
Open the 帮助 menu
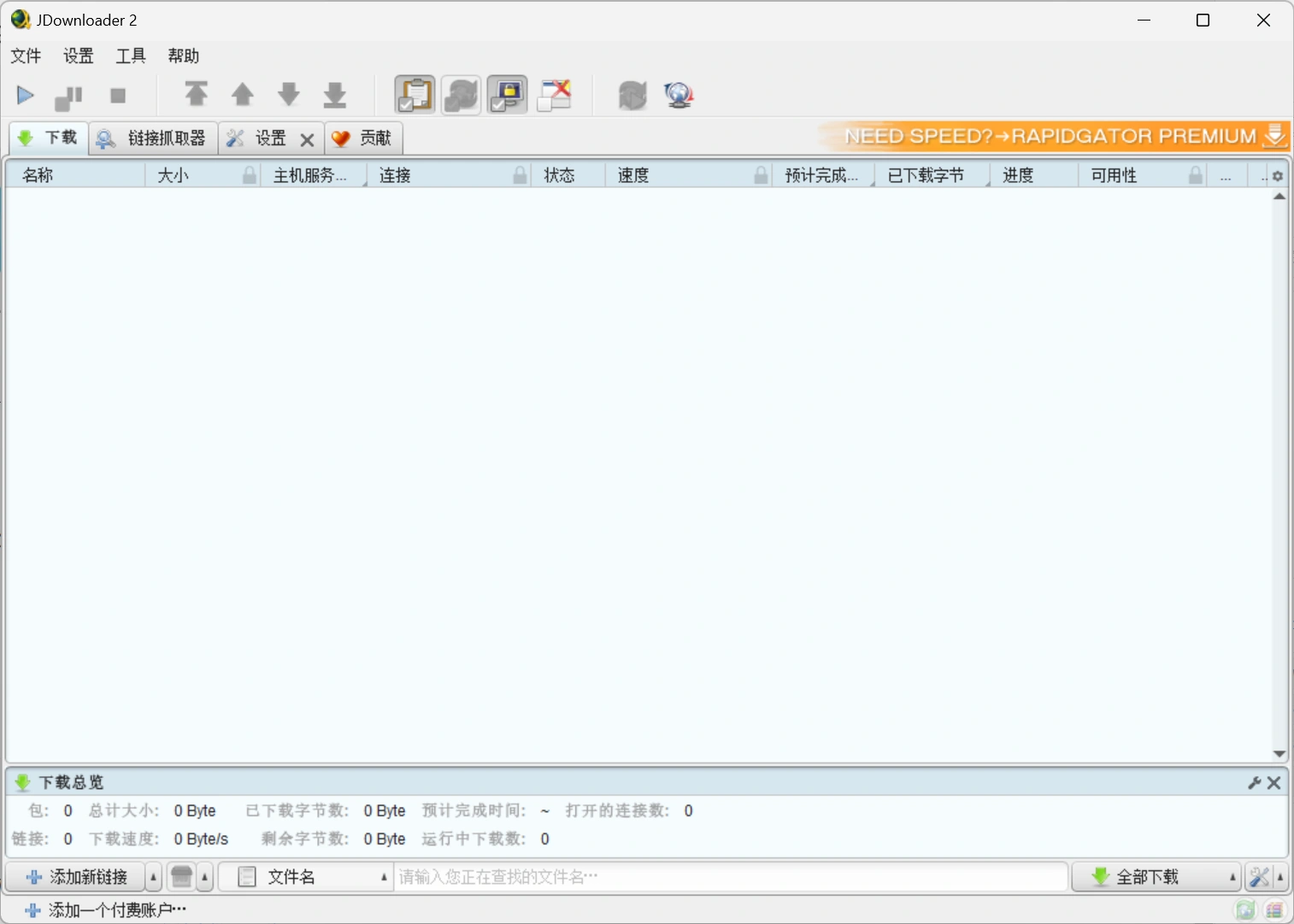click(183, 56)
